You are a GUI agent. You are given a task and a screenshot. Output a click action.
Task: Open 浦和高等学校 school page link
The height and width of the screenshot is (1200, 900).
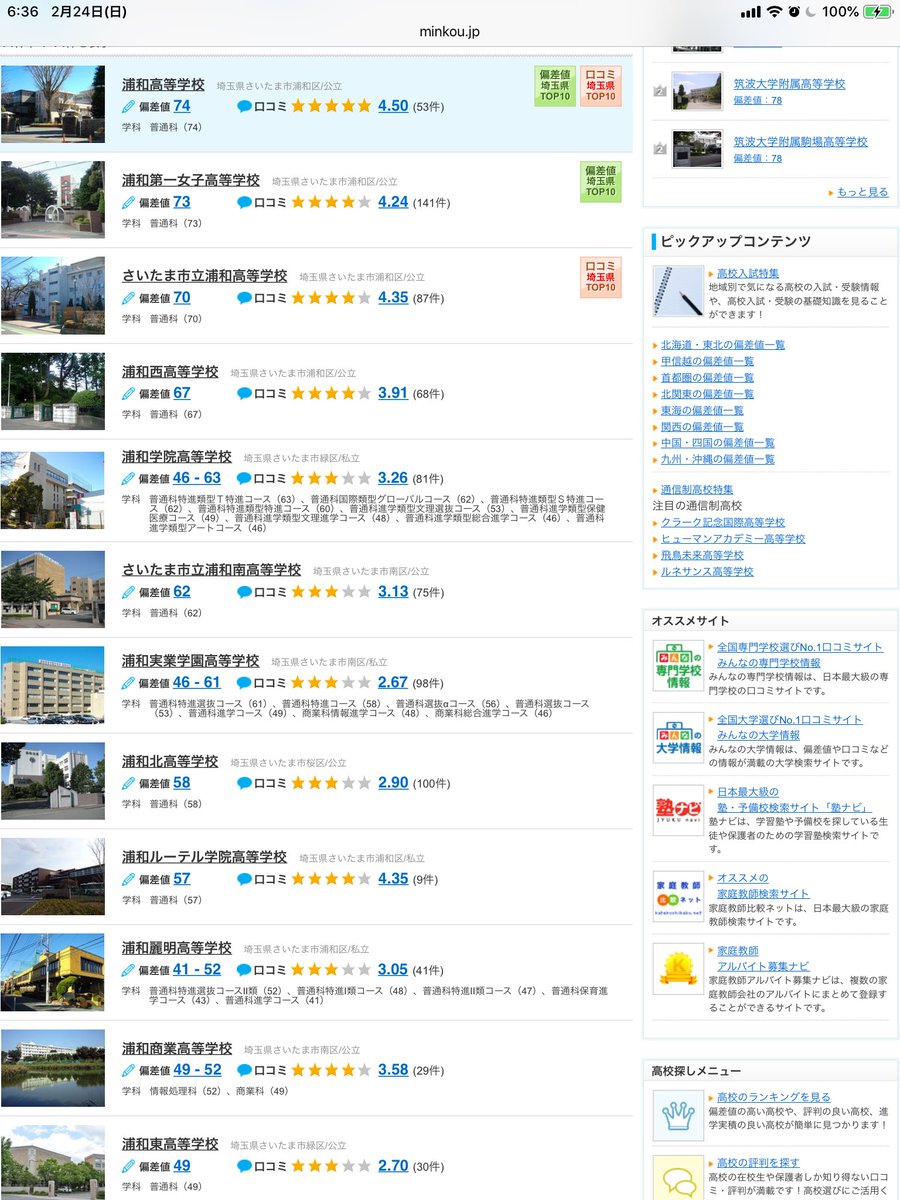coord(163,85)
